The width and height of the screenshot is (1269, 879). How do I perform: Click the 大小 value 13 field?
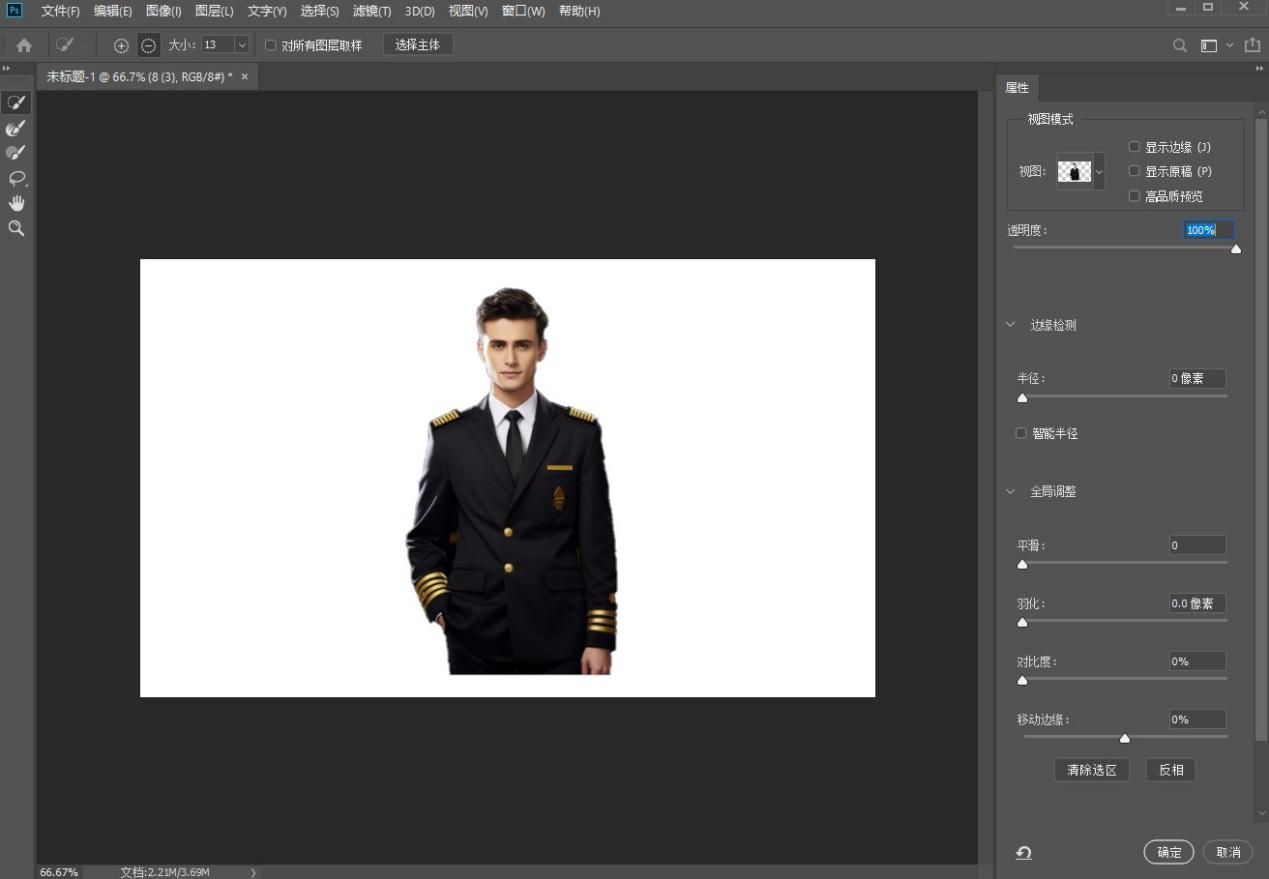coord(217,45)
